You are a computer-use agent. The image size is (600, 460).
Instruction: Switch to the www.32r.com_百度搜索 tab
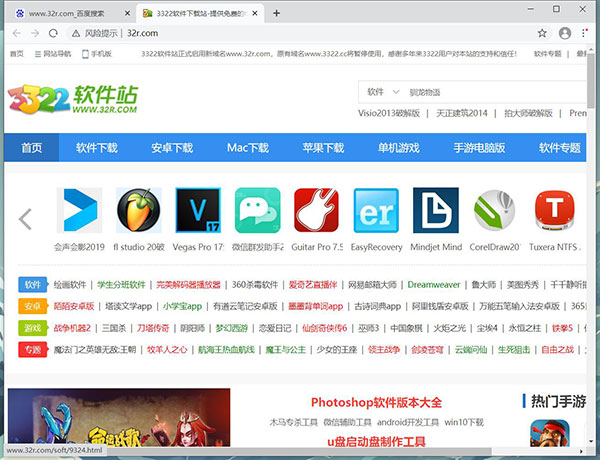point(69,13)
